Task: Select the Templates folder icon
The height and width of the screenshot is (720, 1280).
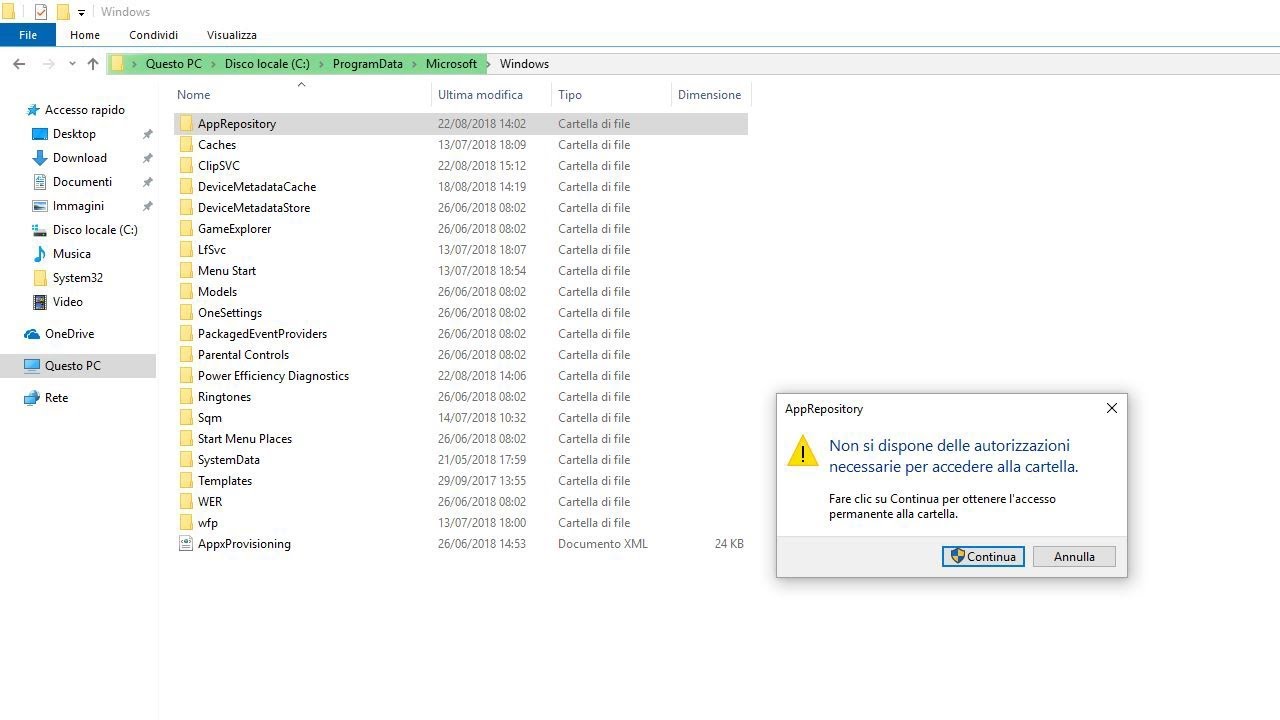Action: (x=185, y=481)
